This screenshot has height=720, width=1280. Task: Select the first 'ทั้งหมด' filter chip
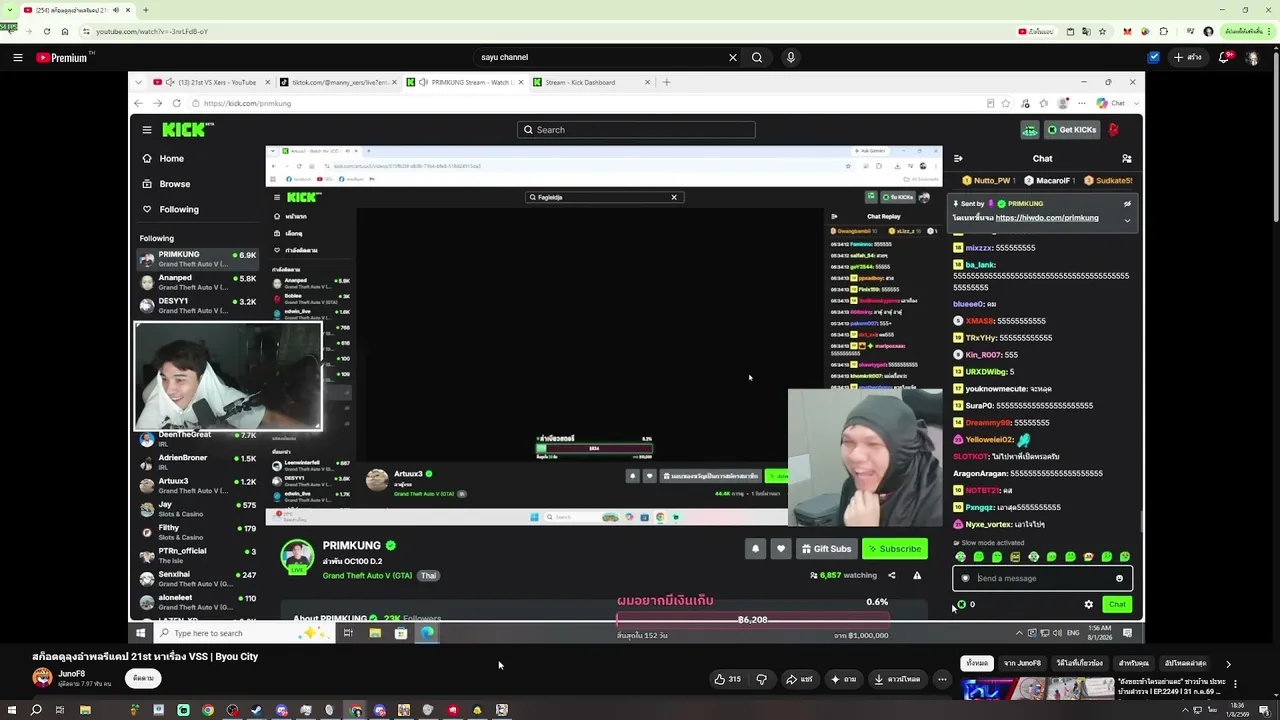pyautogui.click(x=977, y=663)
